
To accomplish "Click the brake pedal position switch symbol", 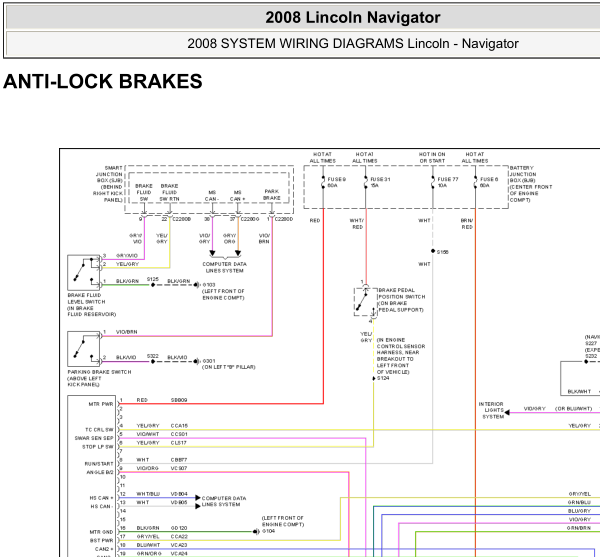I will pos(365,302).
